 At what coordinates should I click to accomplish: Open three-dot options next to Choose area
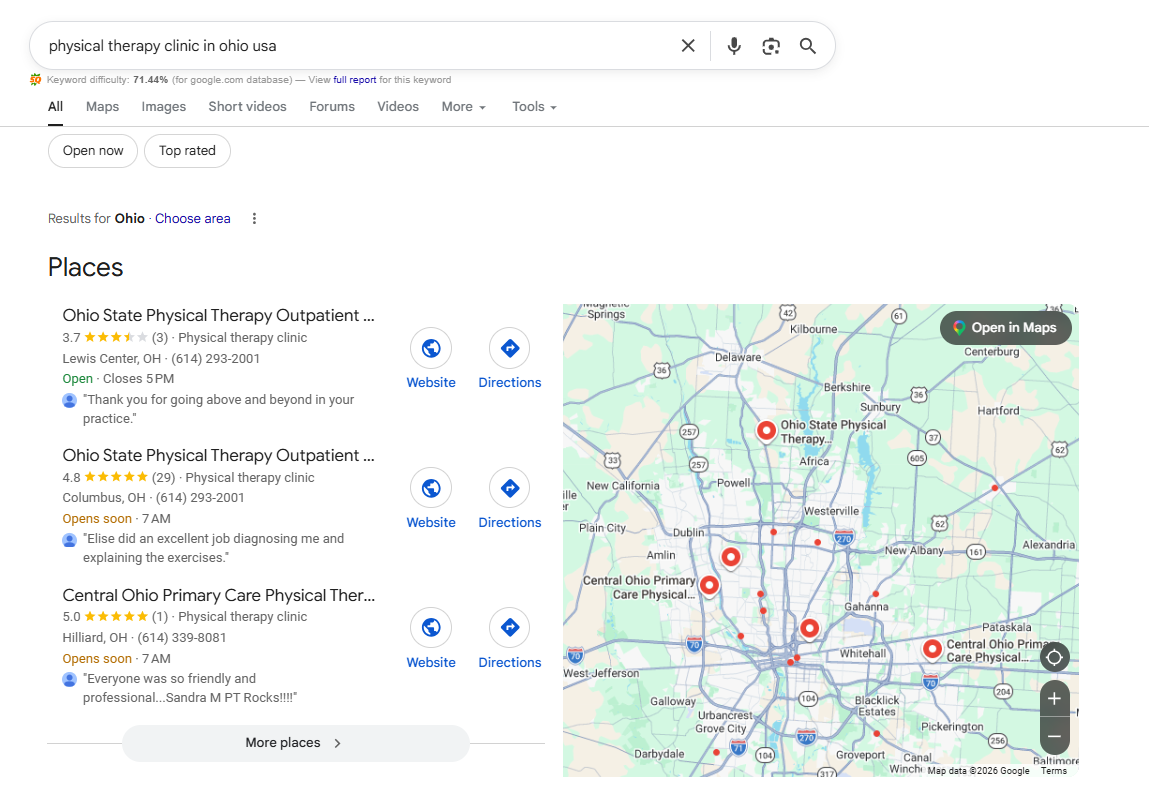pyautogui.click(x=254, y=219)
